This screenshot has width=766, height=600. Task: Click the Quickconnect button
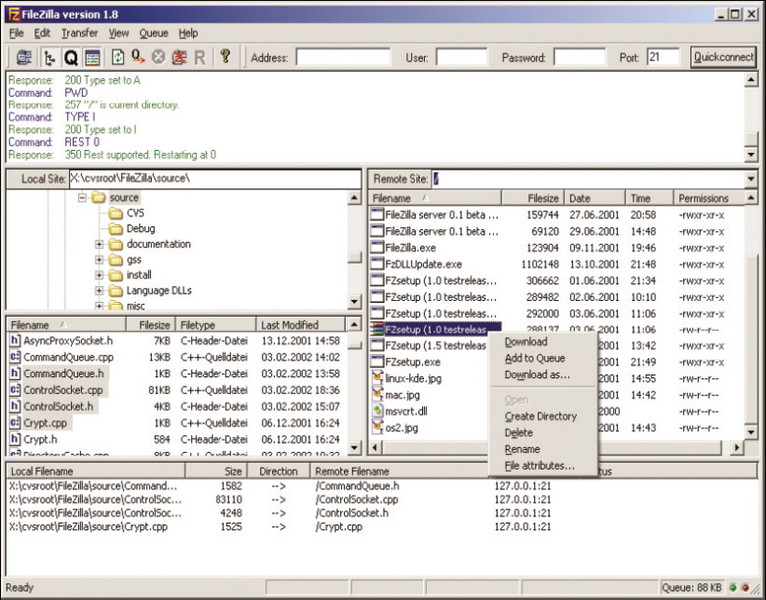pyautogui.click(x=723, y=57)
